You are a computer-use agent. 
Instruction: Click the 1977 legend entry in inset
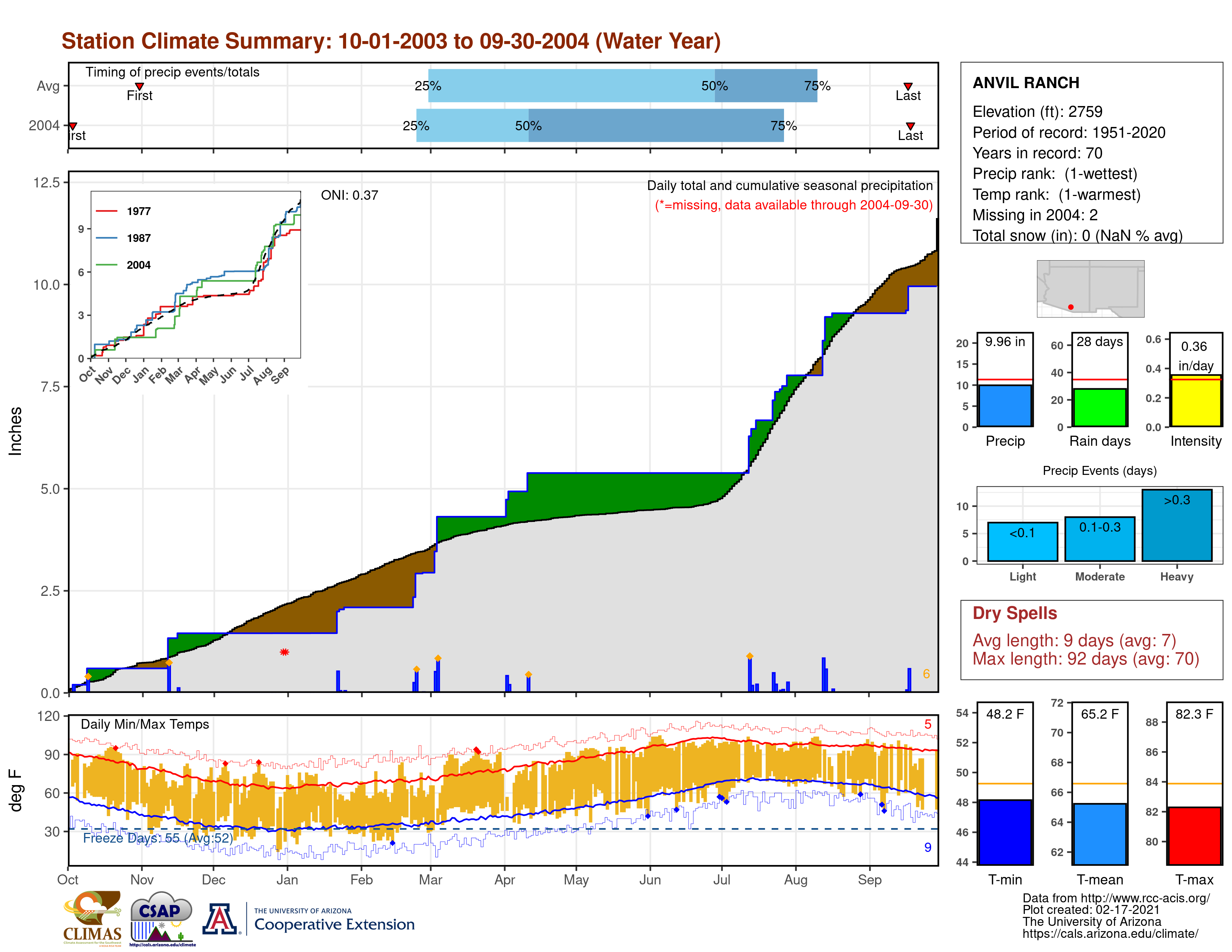[x=124, y=211]
